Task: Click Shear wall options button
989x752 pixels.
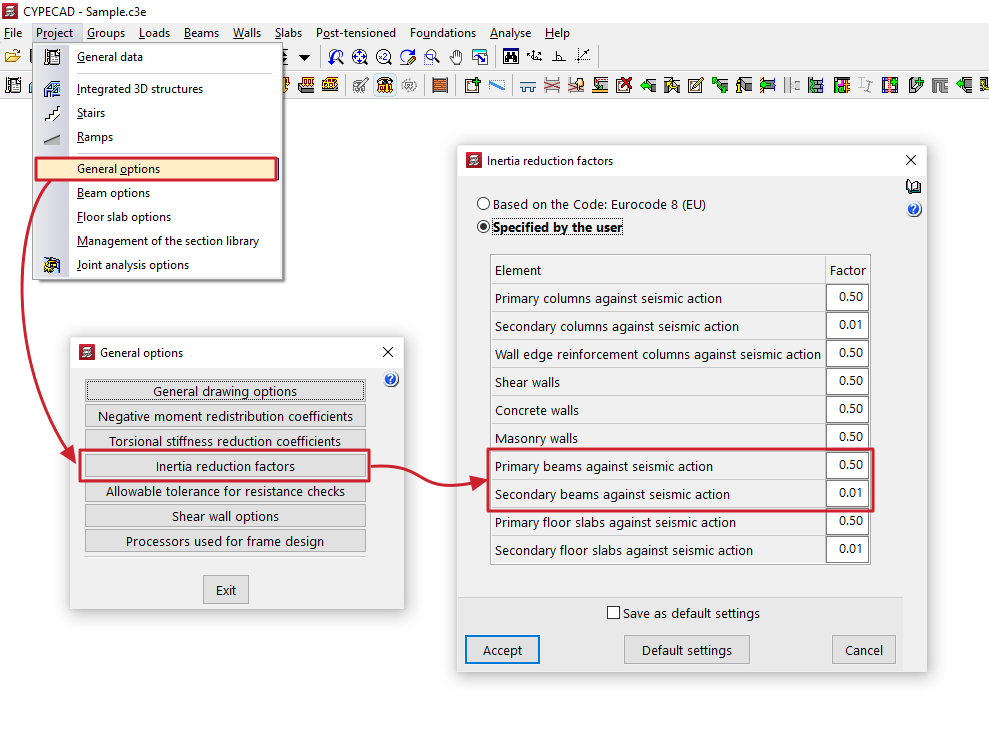Action: (225, 516)
